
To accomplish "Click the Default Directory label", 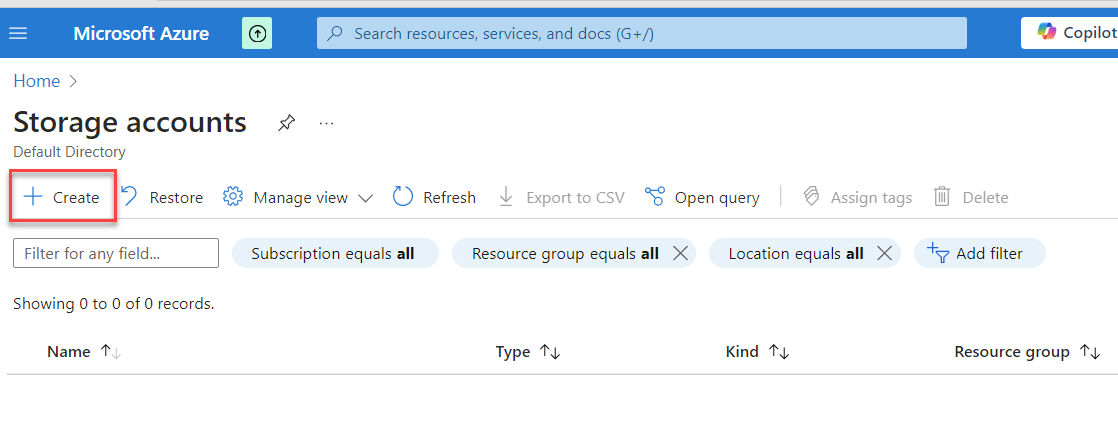I will click(69, 152).
